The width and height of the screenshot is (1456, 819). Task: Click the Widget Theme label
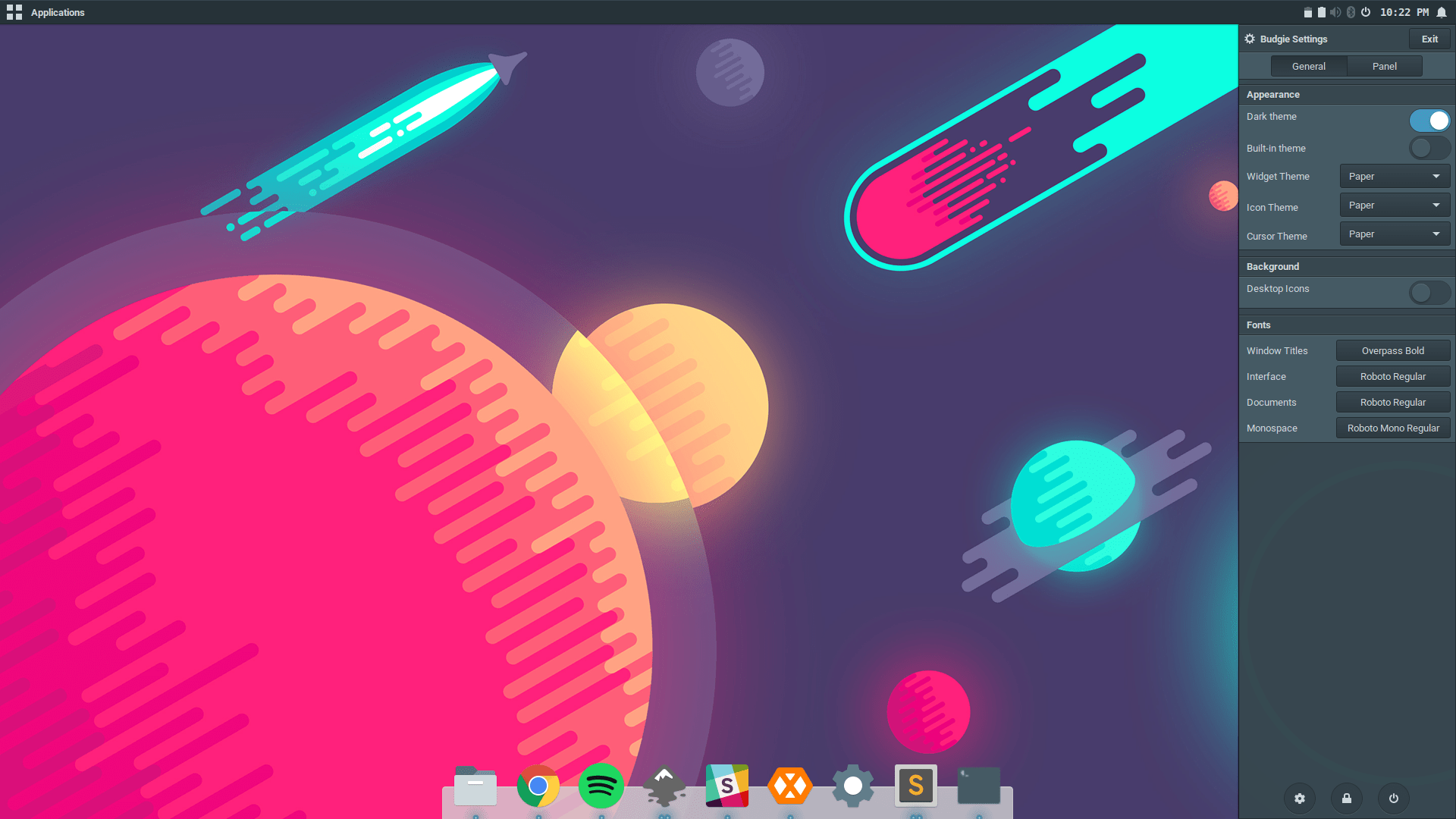(1278, 176)
